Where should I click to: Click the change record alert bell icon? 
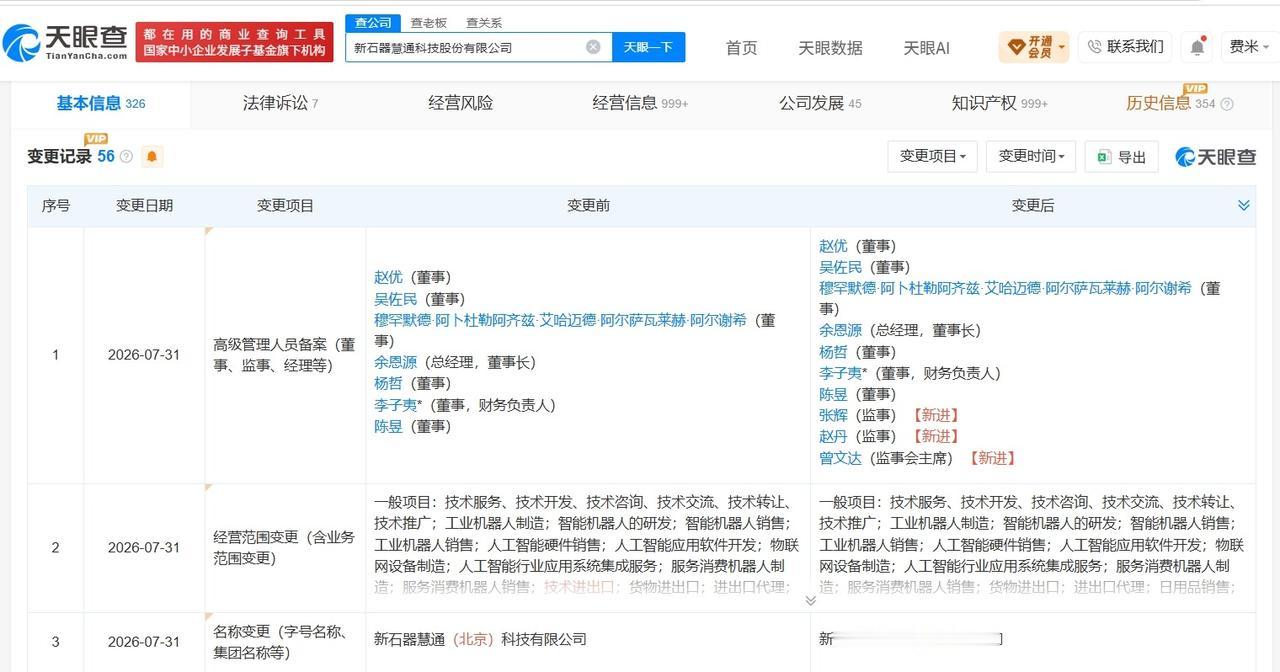[152, 157]
